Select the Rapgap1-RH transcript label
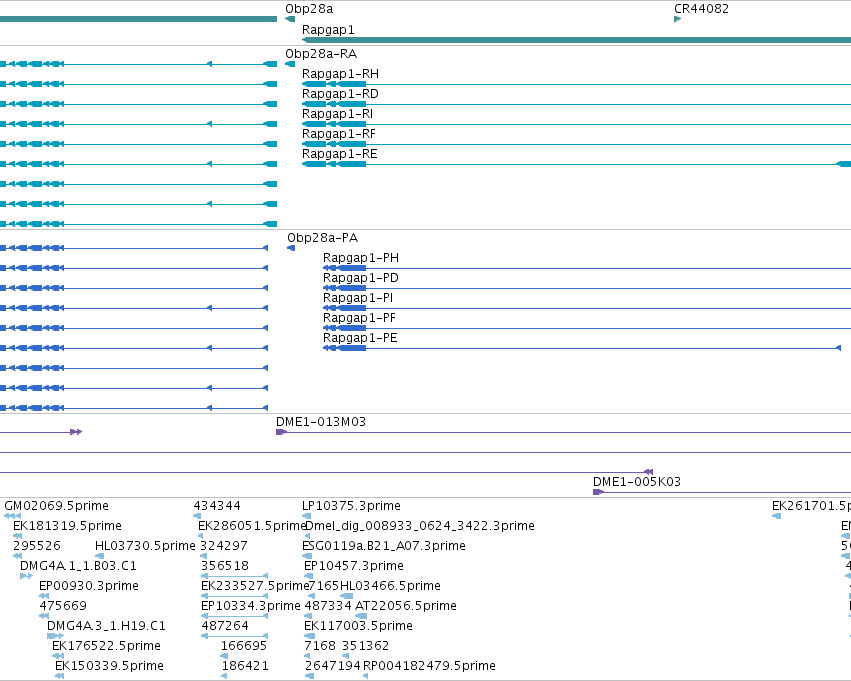The image size is (851, 681). tap(340, 74)
